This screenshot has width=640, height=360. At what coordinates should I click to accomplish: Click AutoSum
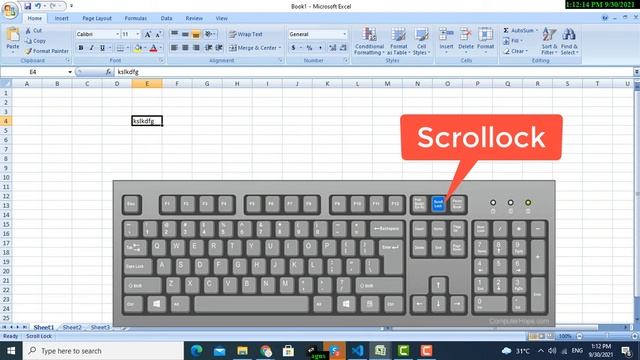coord(519,31)
